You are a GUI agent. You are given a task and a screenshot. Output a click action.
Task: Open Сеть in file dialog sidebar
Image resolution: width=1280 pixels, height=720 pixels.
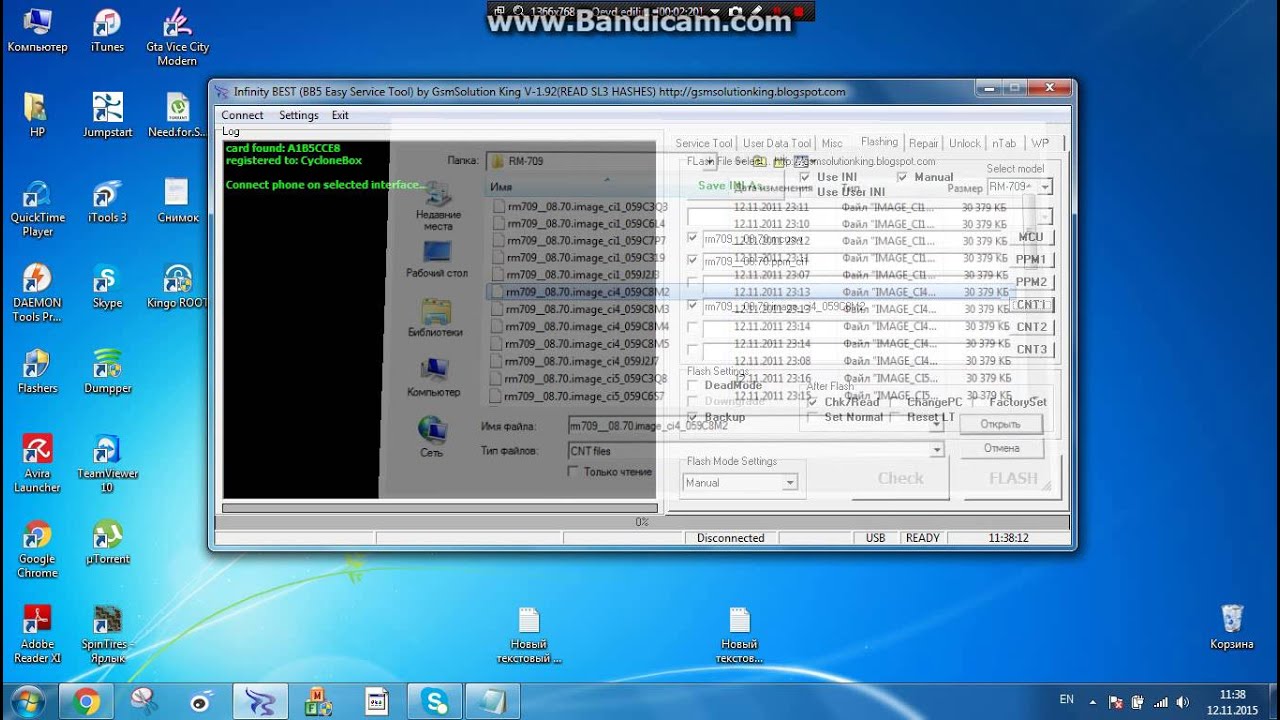432,437
